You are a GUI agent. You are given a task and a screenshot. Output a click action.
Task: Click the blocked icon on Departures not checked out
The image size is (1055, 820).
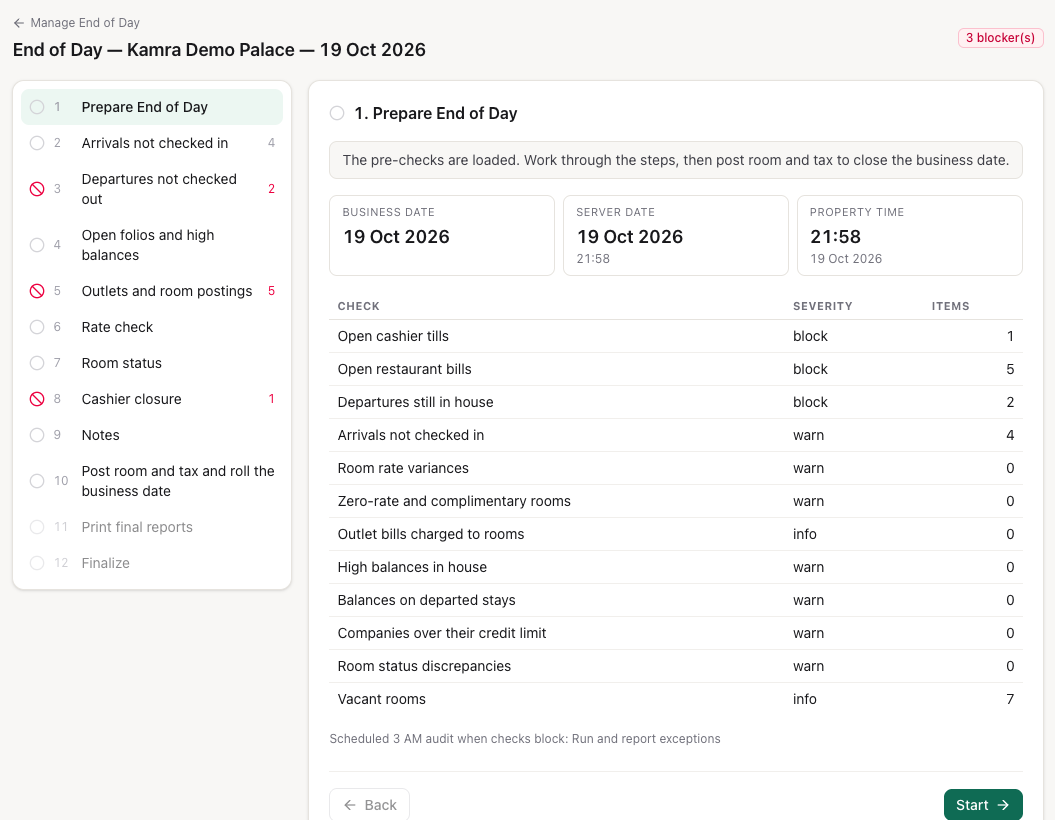(37, 189)
